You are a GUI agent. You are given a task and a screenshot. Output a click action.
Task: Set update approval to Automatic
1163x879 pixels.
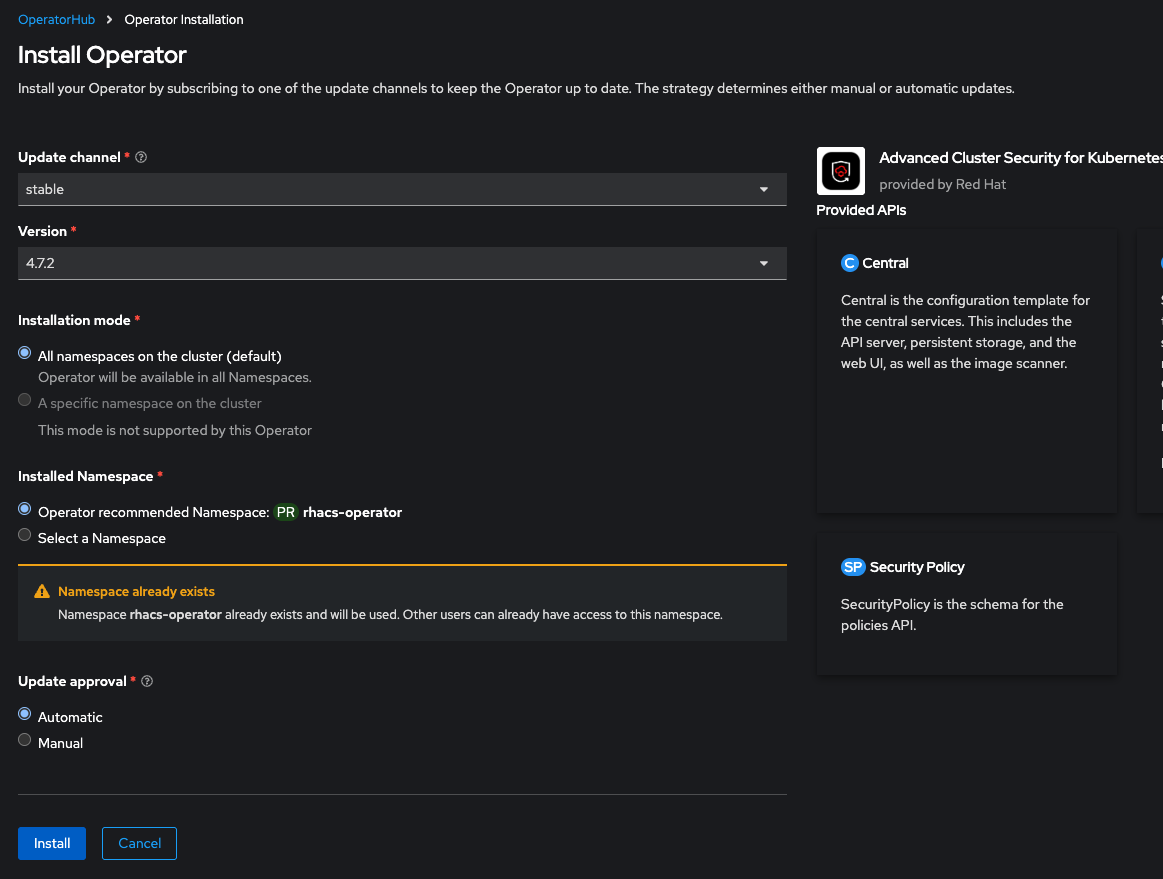(24, 714)
